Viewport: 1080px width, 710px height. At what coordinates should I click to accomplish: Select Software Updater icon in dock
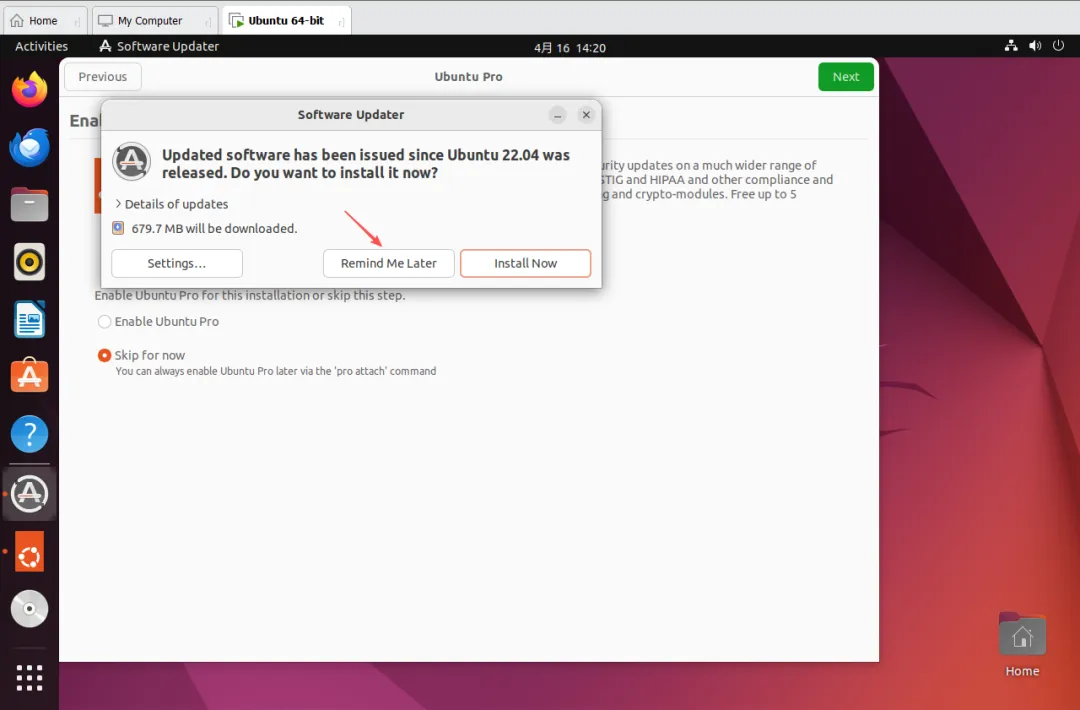click(x=30, y=493)
